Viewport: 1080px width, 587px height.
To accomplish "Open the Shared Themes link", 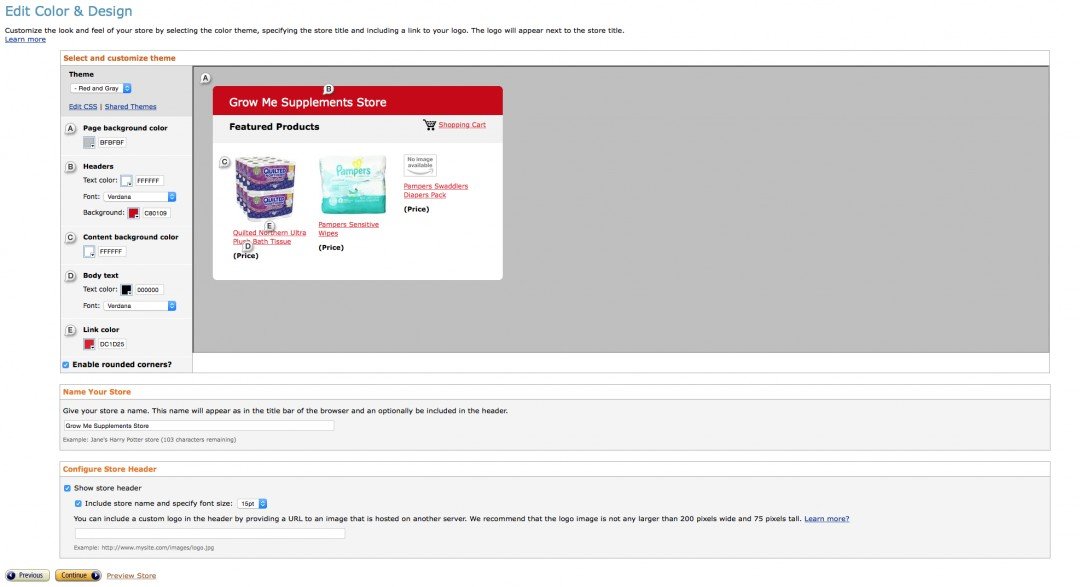I will (x=130, y=107).
